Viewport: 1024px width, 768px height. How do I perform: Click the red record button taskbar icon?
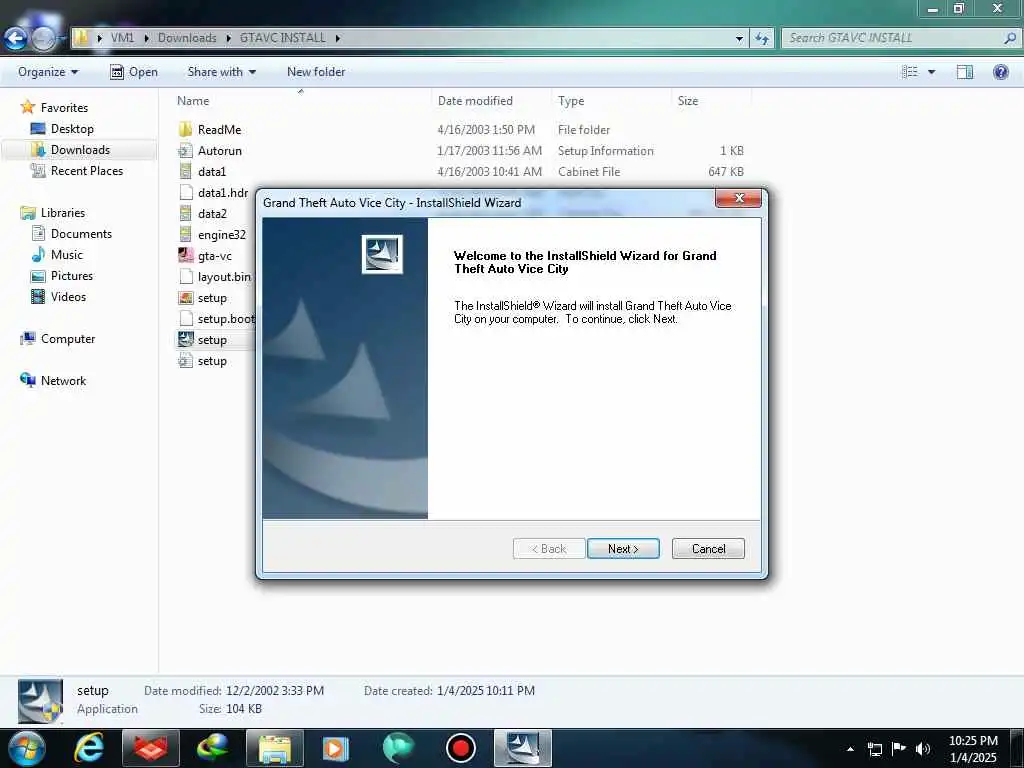pos(460,748)
